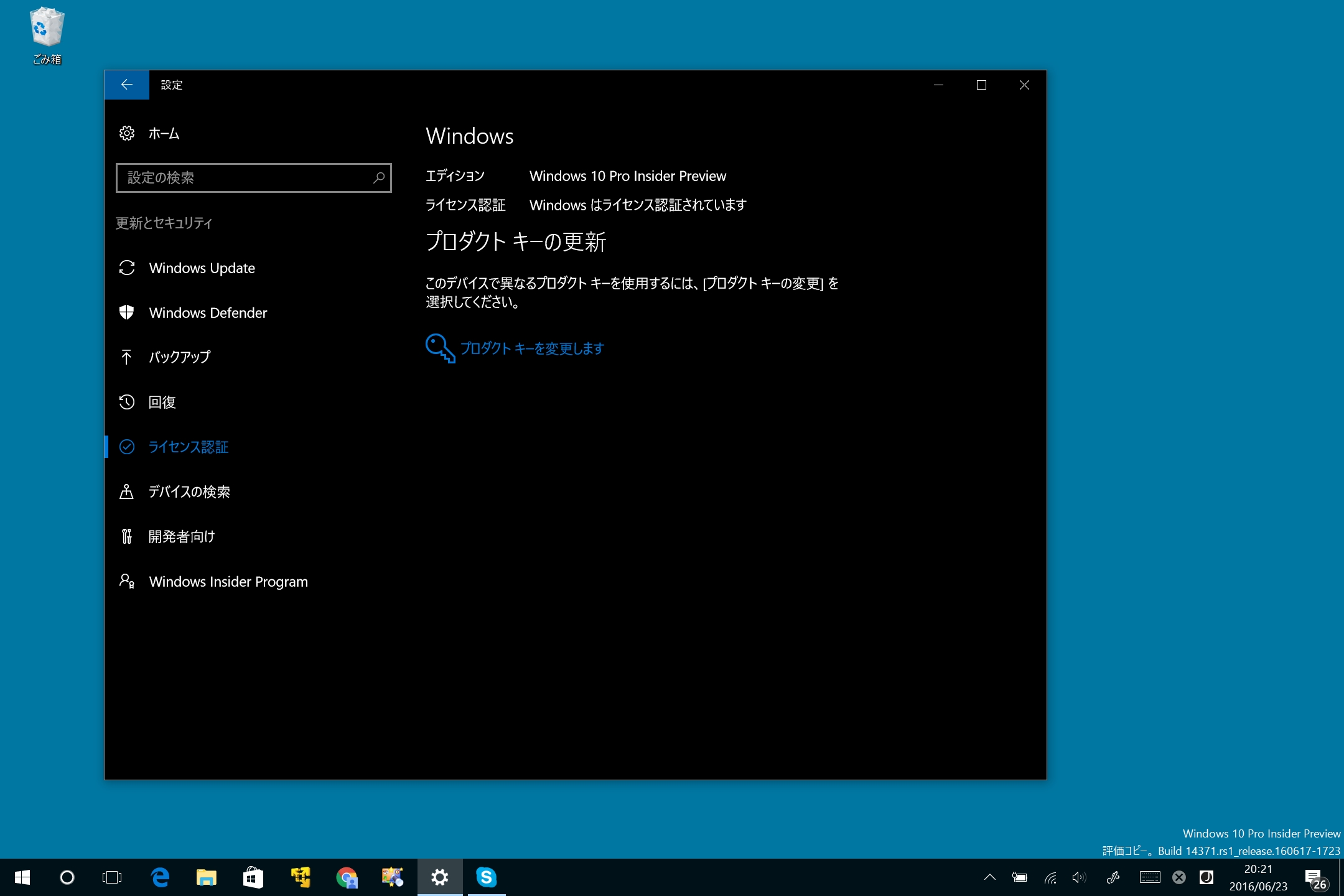
Task: Launch Microsoft Edge from taskbar
Action: [x=161, y=877]
